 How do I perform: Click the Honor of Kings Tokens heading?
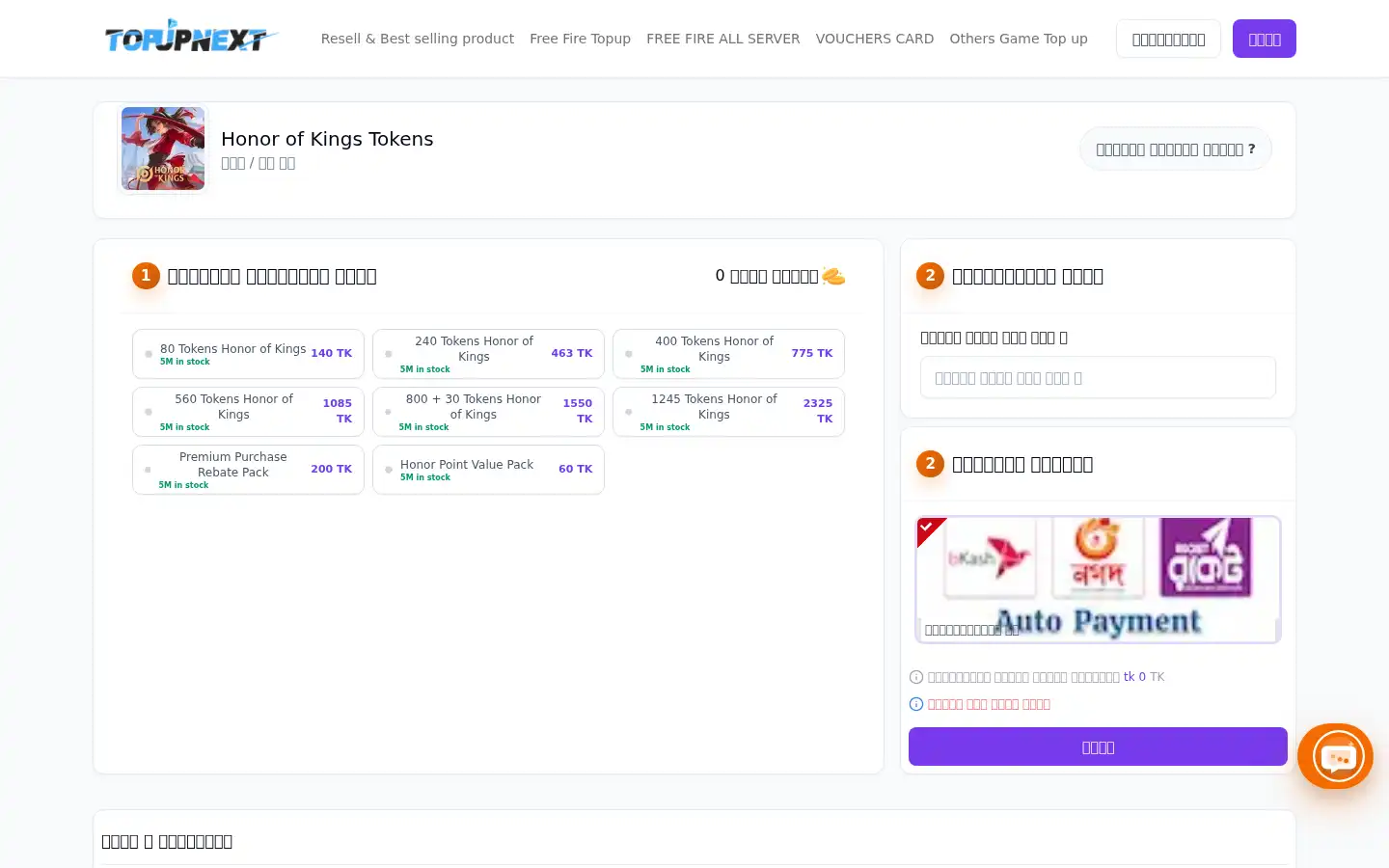tap(327, 139)
